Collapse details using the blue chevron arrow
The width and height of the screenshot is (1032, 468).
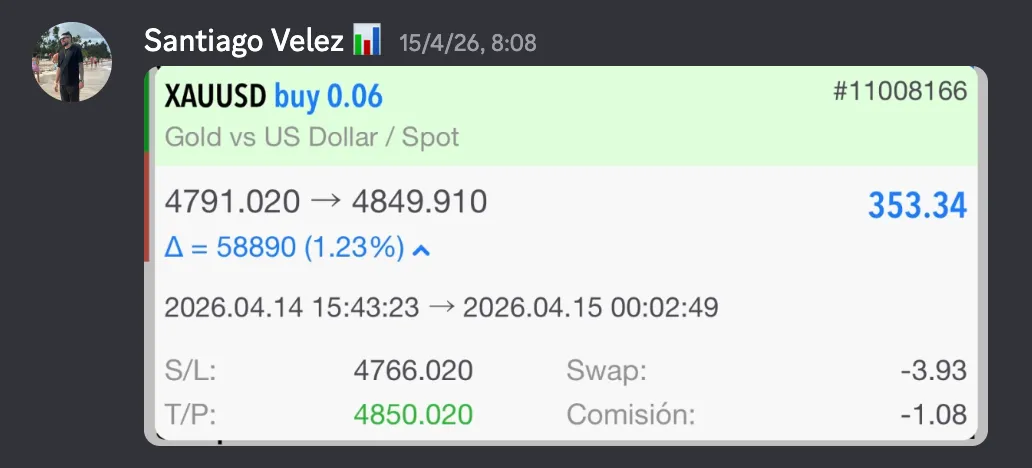click(x=421, y=249)
